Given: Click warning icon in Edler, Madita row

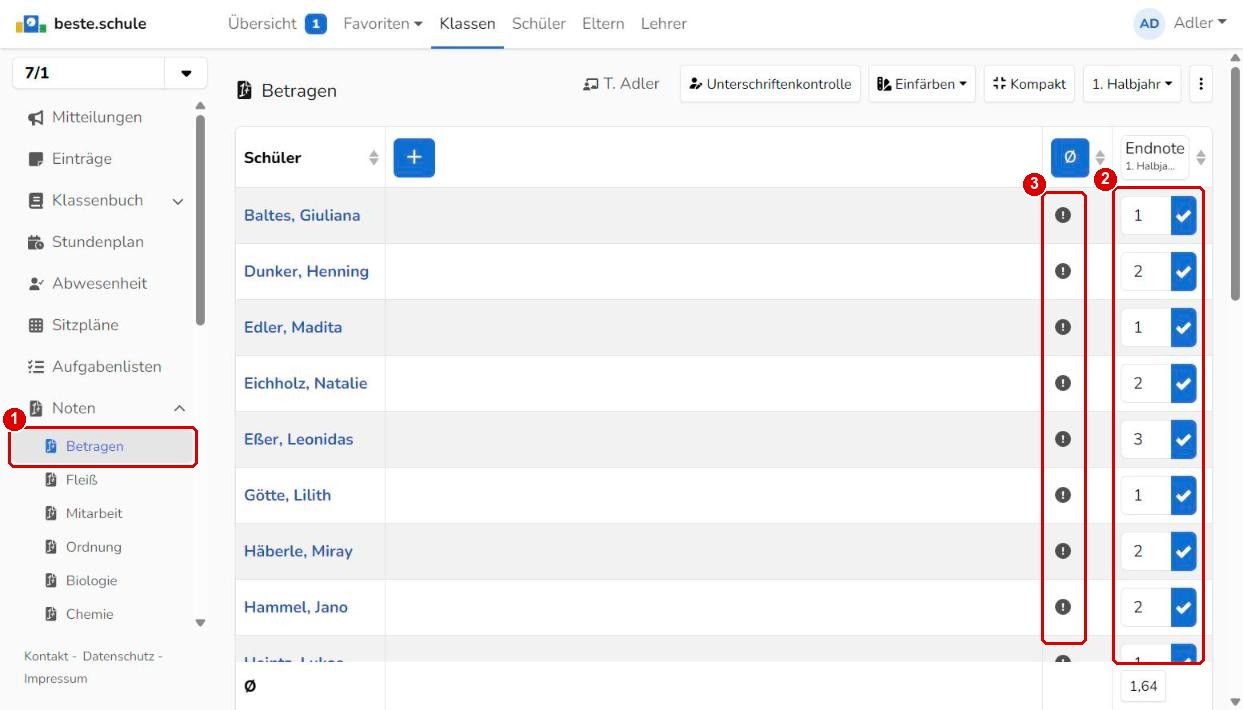Looking at the screenshot, I should click(1063, 327).
